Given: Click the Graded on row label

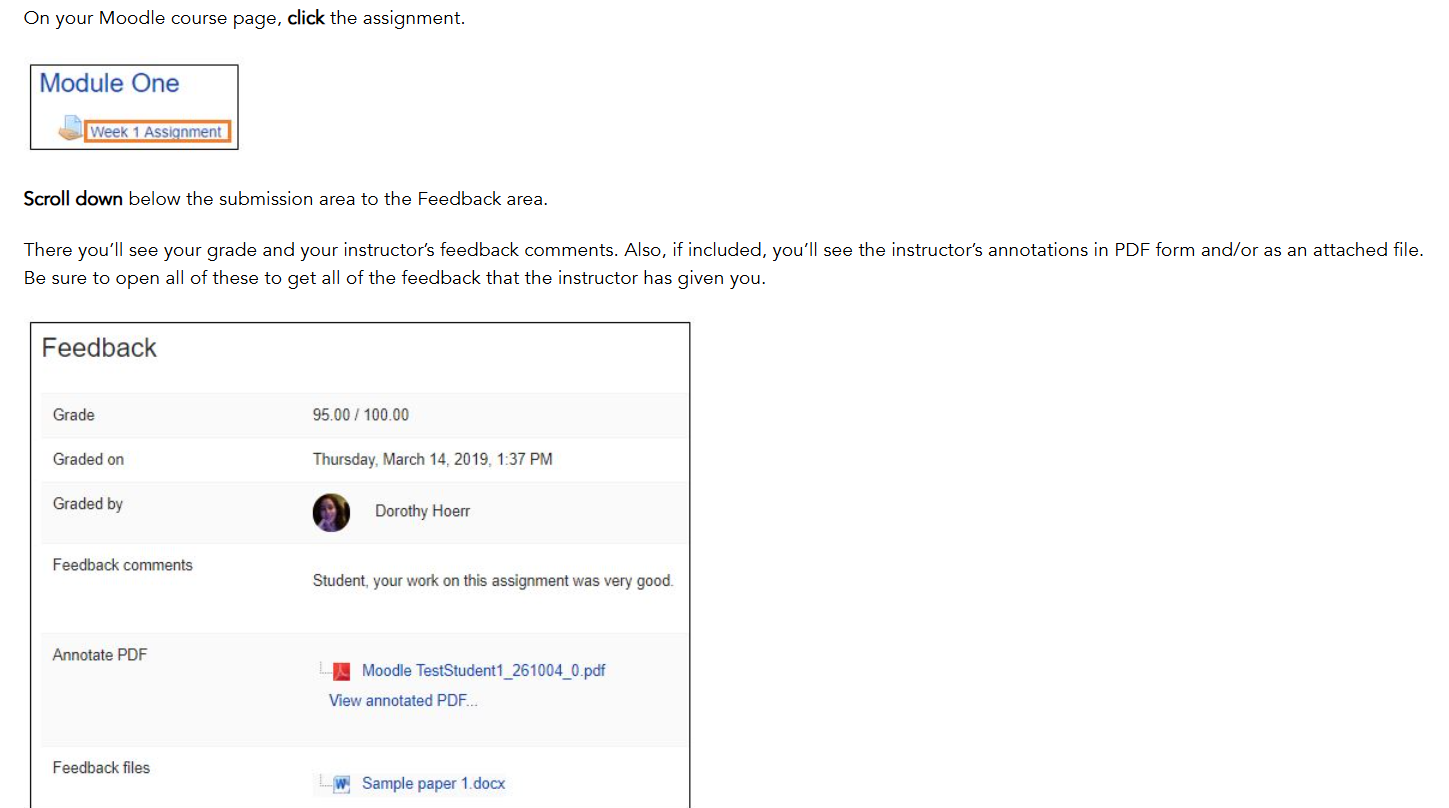Looking at the screenshot, I should (x=88, y=460).
